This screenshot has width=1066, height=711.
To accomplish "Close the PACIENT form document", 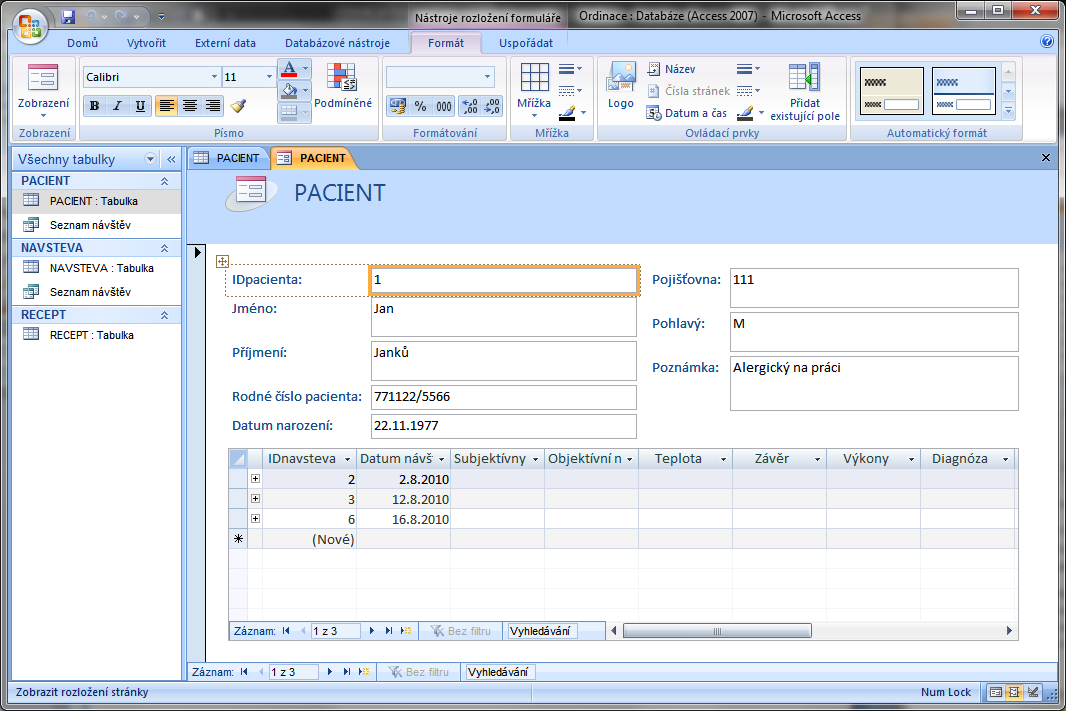I will pos(1046,158).
